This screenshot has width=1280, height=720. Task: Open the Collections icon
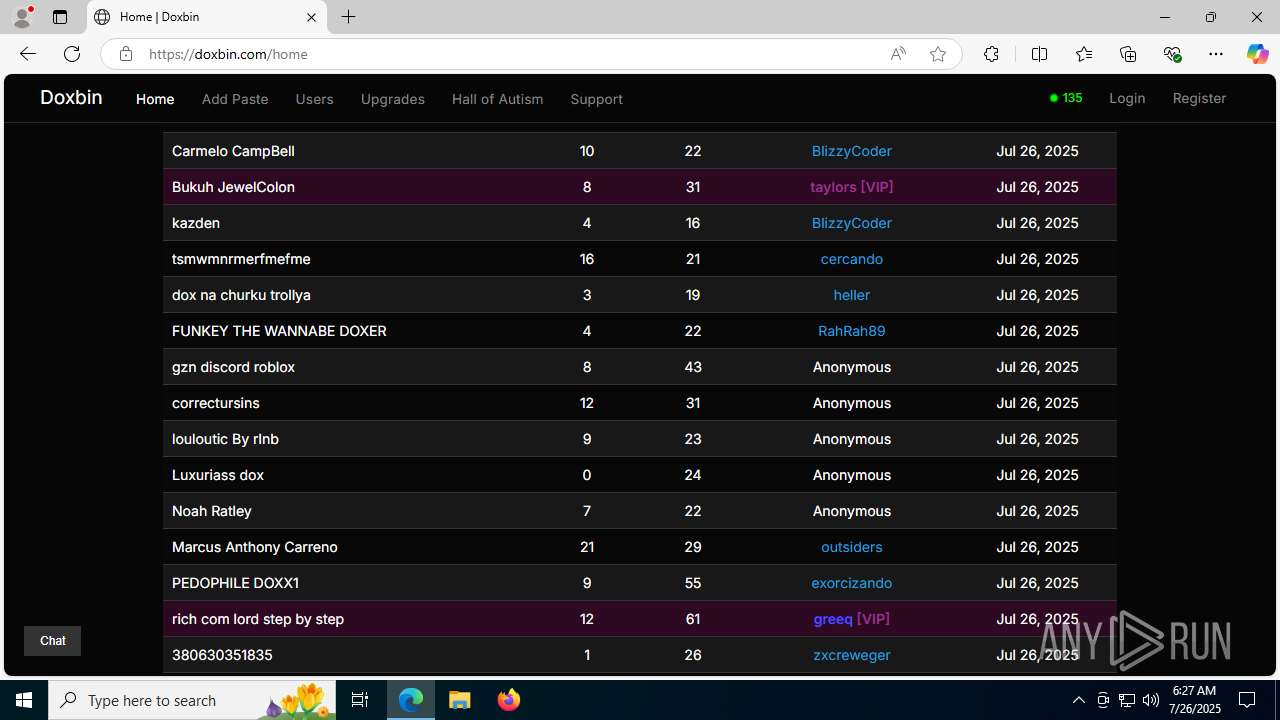coord(1128,54)
